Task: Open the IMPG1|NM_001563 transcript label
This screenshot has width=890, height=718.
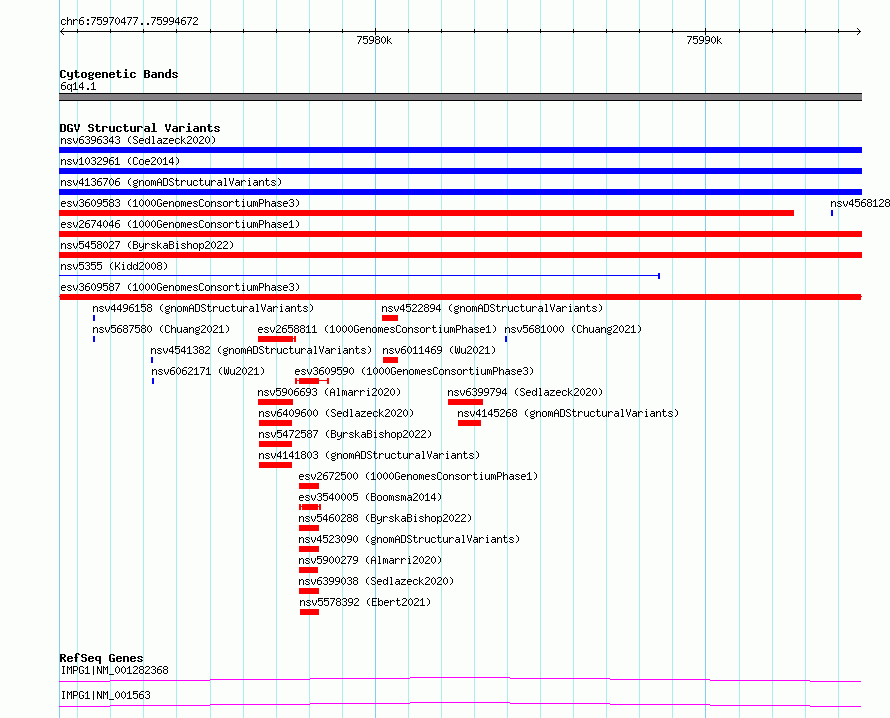Action: click(106, 695)
